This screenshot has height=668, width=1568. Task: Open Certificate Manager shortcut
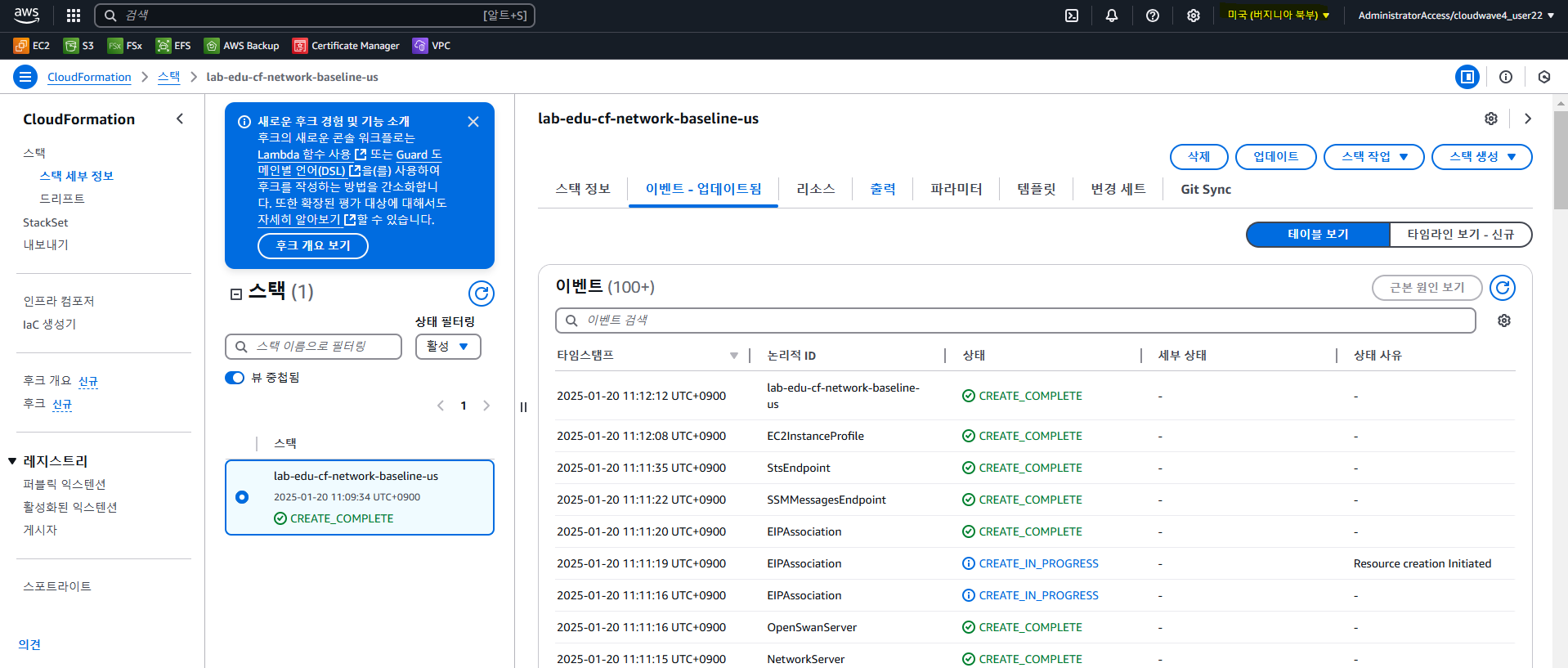pos(347,46)
